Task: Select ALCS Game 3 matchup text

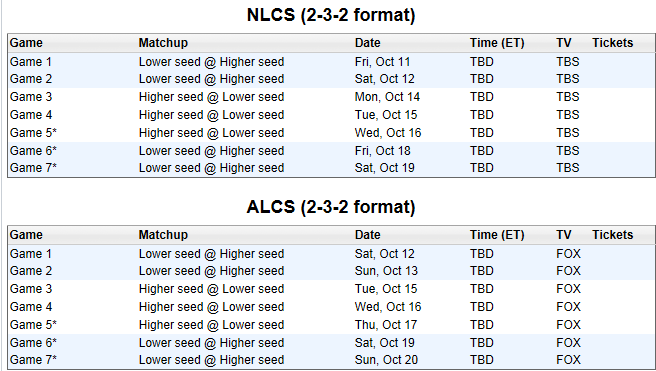Action: (x=211, y=289)
